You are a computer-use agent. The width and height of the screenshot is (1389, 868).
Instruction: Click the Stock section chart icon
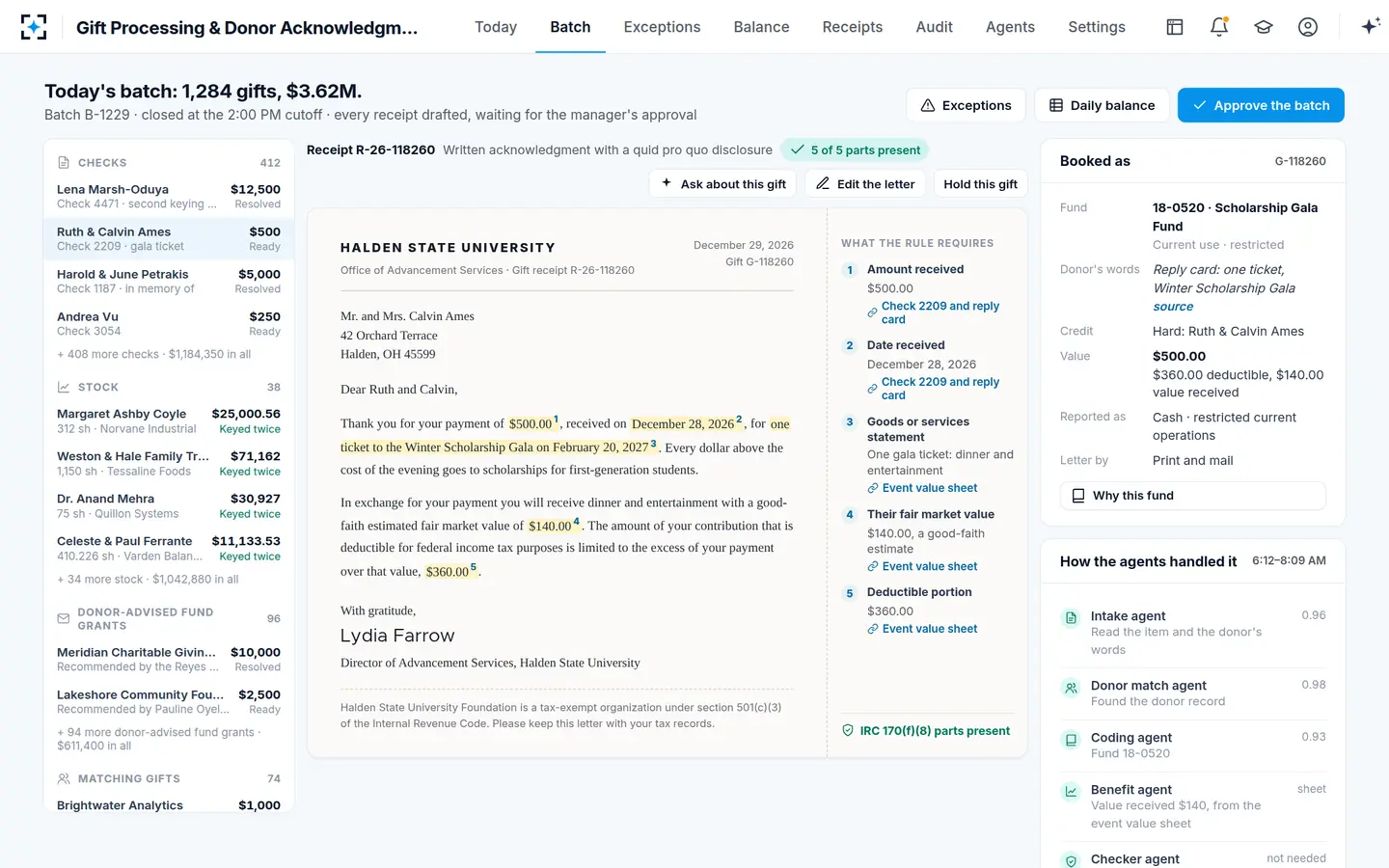pos(64,387)
